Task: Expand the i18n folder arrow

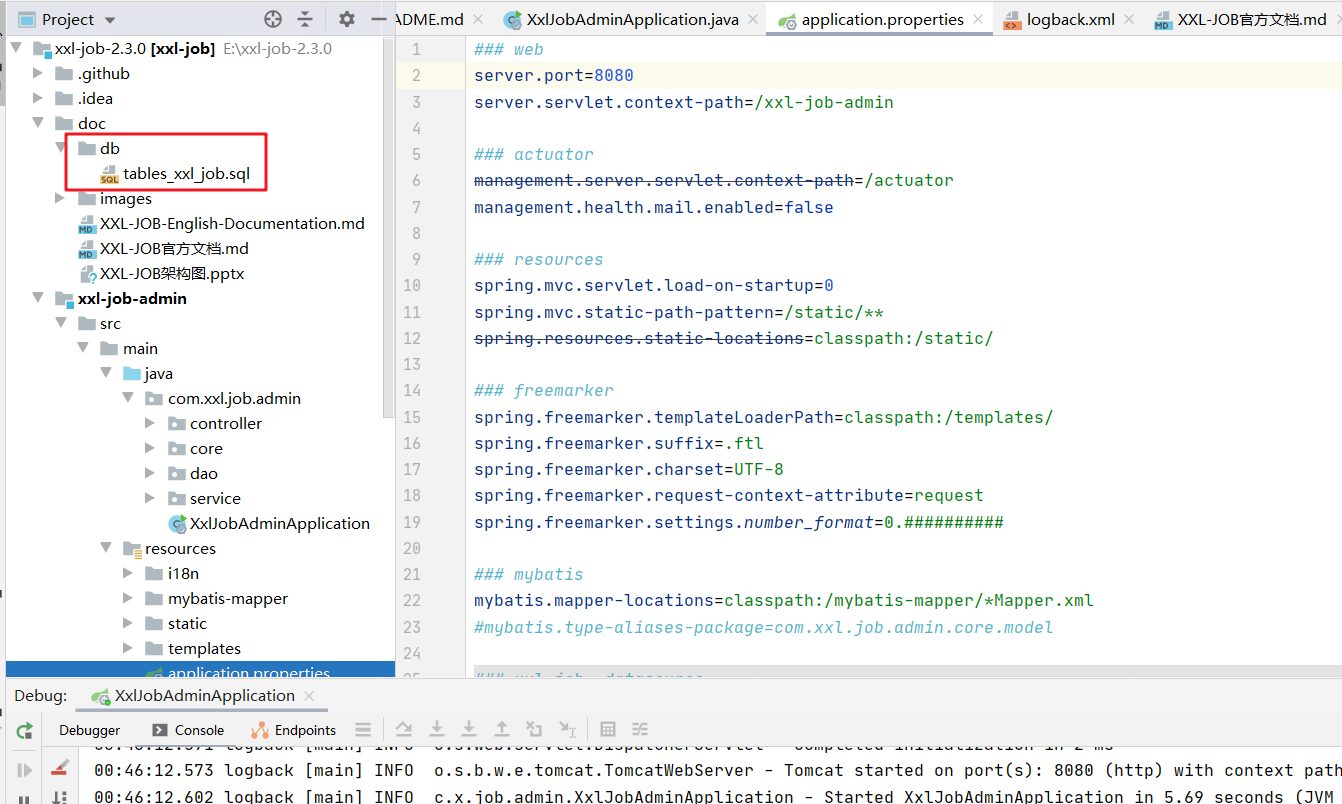Action: coord(128,573)
